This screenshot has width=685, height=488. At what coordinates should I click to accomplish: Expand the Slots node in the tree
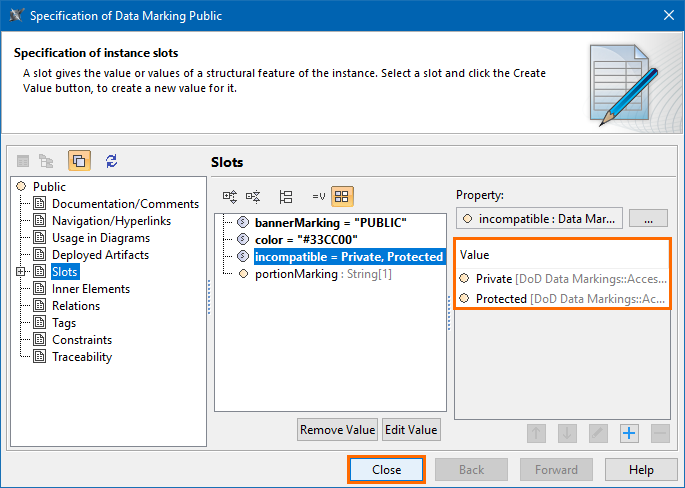[22, 272]
